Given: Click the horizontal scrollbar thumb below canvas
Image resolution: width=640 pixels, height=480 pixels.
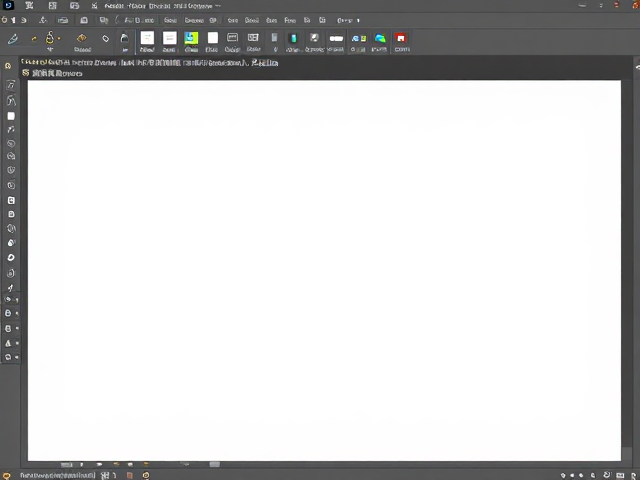Looking at the screenshot, I should (x=215, y=464).
